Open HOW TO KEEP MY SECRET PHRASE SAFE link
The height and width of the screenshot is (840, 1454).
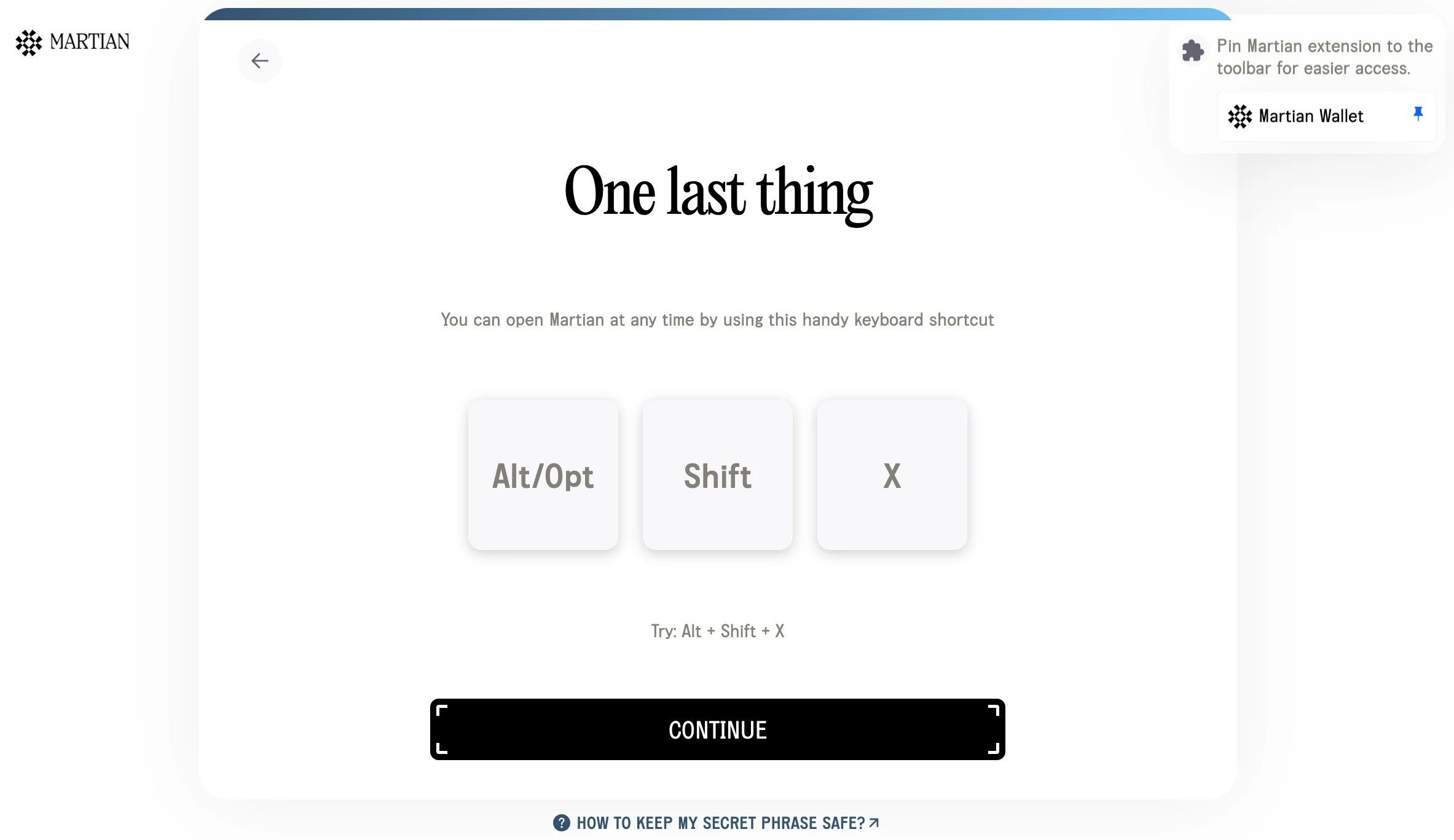pyautogui.click(x=717, y=822)
